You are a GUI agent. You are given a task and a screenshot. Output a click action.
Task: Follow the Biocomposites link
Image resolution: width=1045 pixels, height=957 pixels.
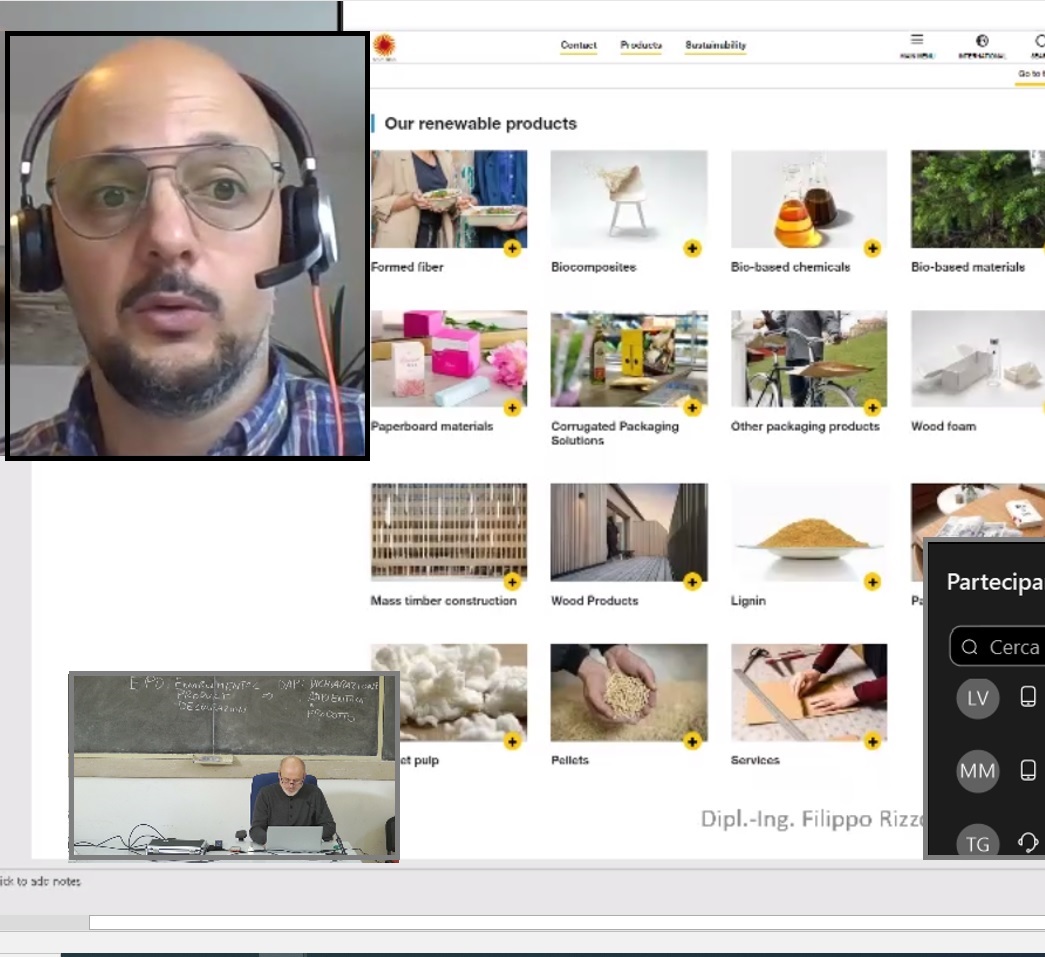tap(594, 267)
